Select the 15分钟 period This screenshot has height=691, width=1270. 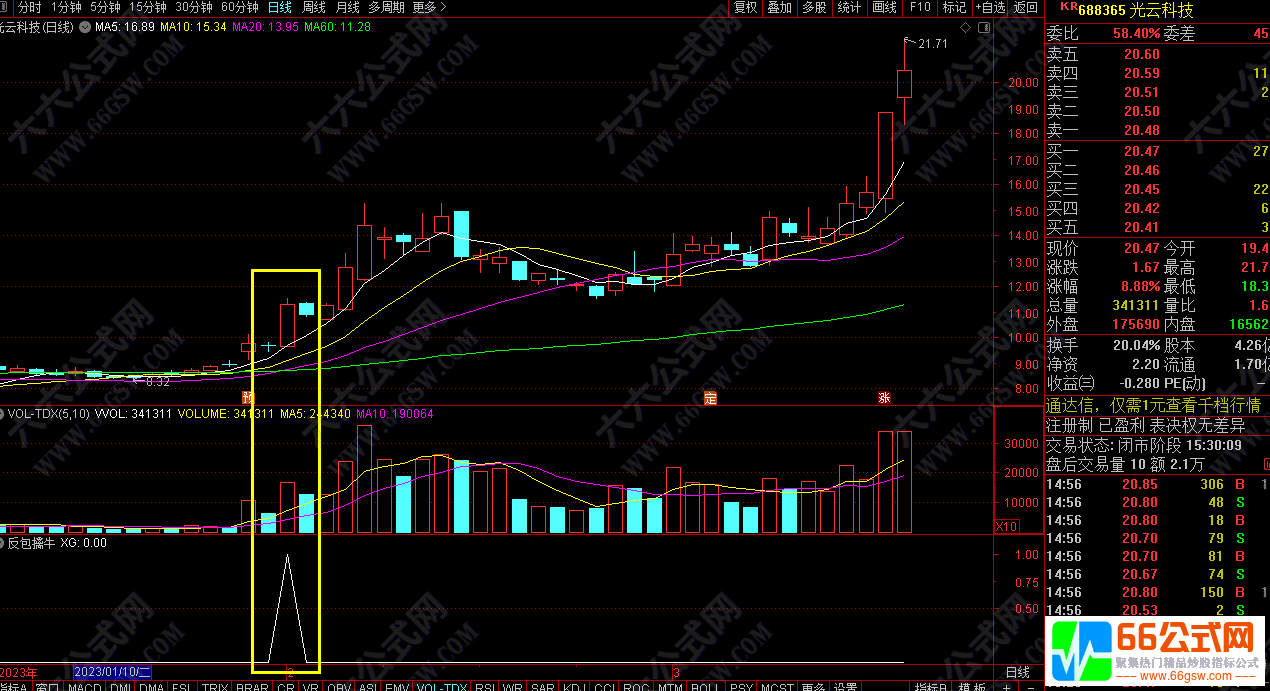(148, 7)
